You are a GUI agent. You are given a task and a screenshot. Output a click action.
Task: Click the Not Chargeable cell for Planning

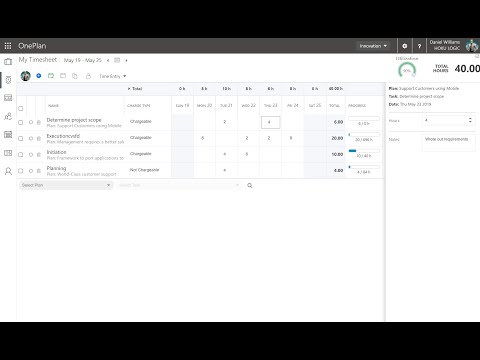(x=144, y=170)
